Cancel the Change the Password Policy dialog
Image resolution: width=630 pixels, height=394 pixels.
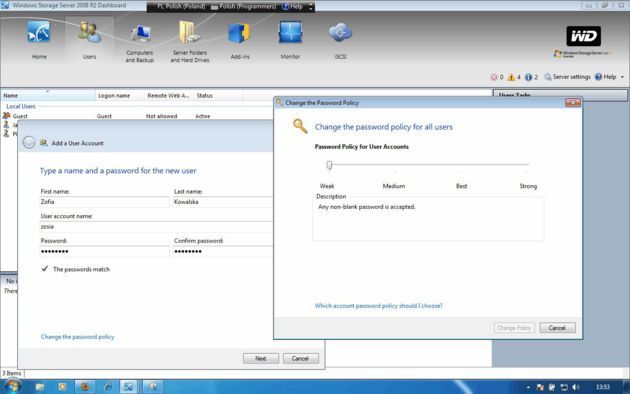click(x=558, y=328)
